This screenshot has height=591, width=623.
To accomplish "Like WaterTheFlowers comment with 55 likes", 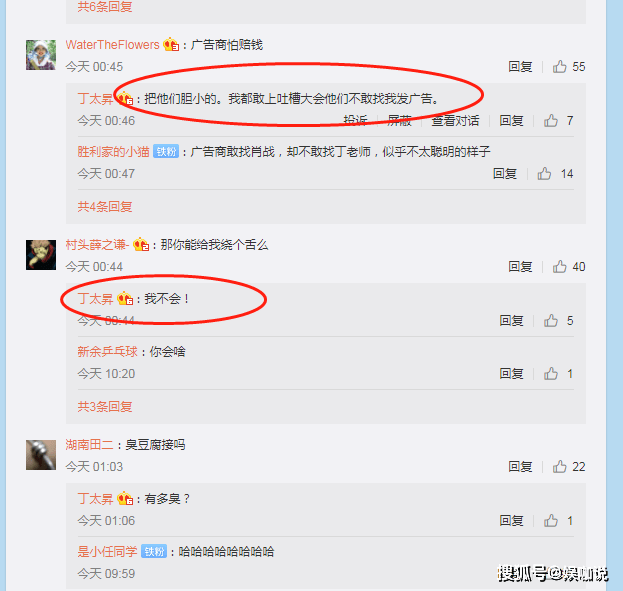I will [559, 66].
